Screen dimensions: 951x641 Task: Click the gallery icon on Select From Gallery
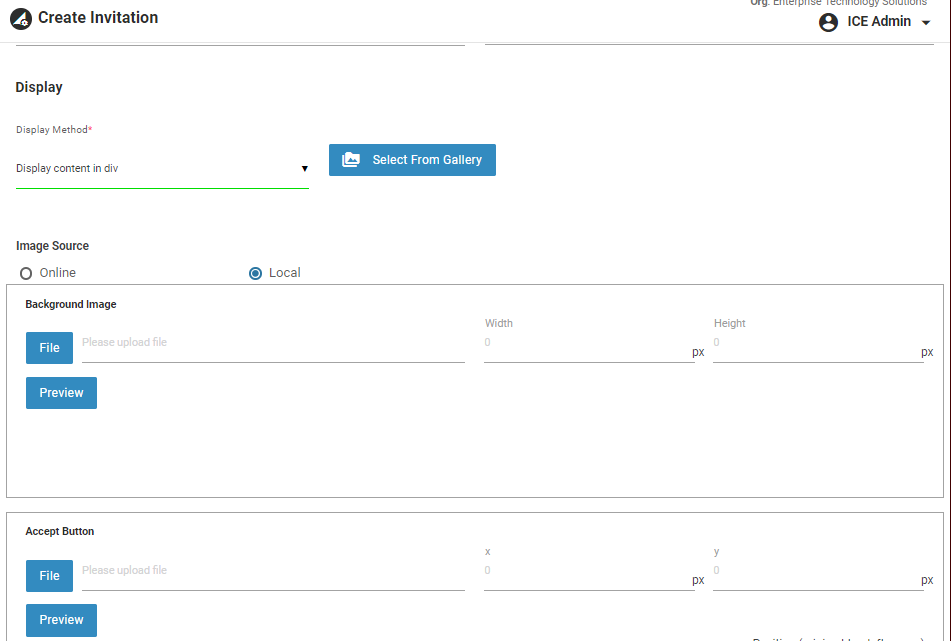click(351, 160)
